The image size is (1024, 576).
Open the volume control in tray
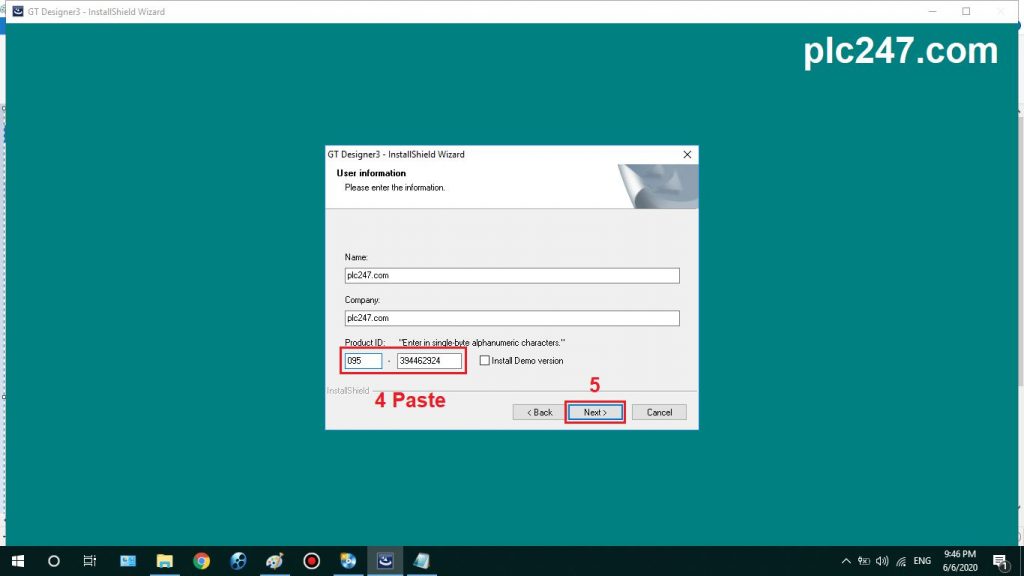tap(882, 561)
